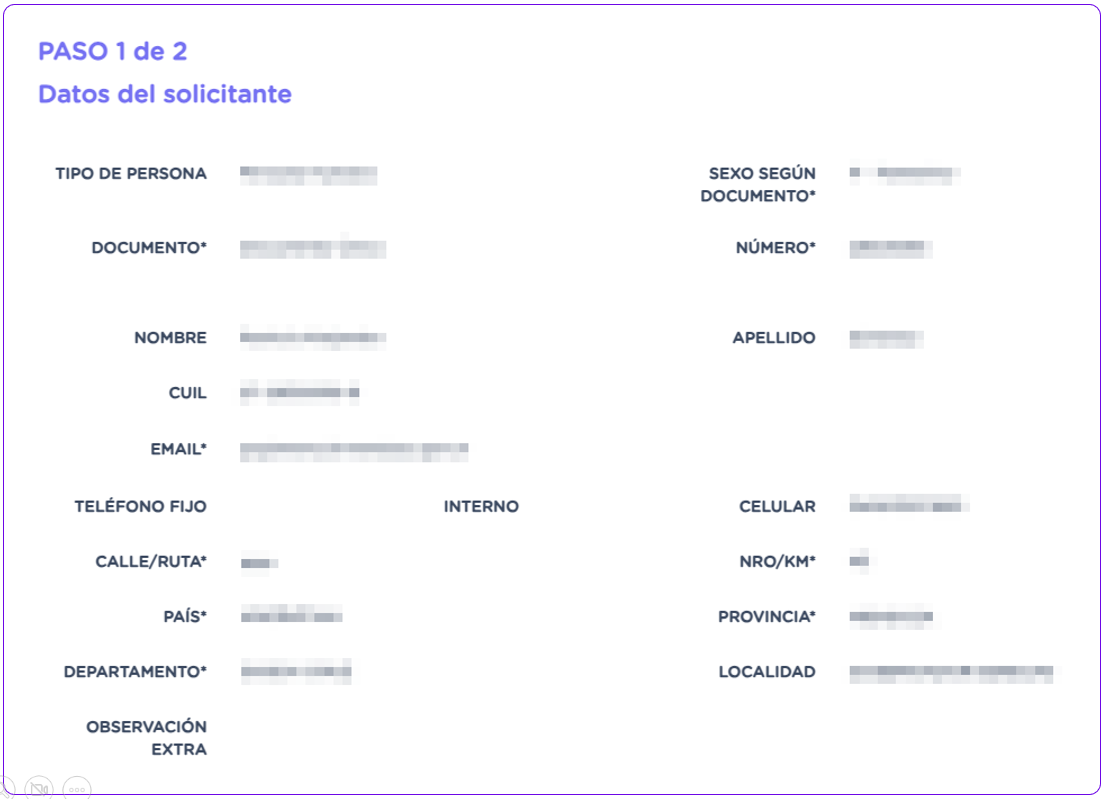Open the Sexo según Documento value
This screenshot has width=1106, height=799.
pyautogui.click(x=904, y=174)
